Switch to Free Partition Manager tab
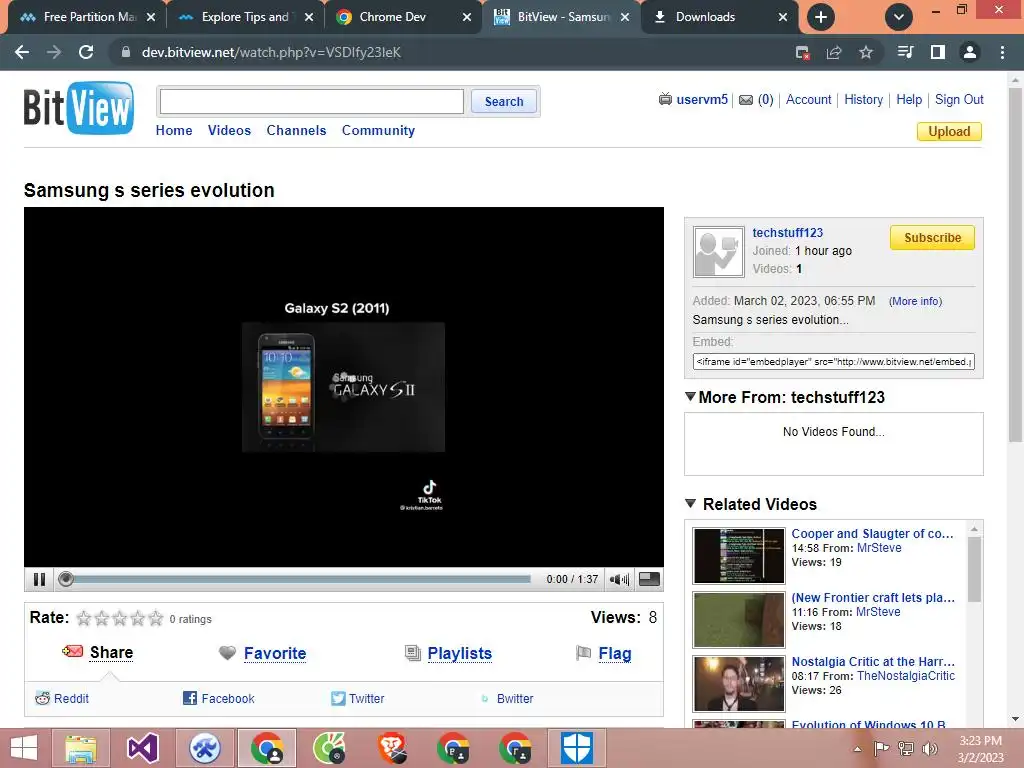 (88, 17)
